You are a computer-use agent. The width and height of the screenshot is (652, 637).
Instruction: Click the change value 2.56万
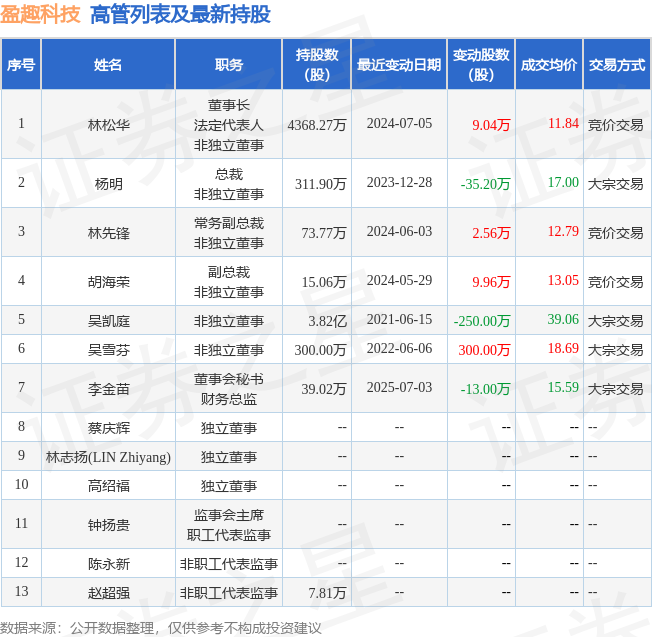pyautogui.click(x=491, y=233)
